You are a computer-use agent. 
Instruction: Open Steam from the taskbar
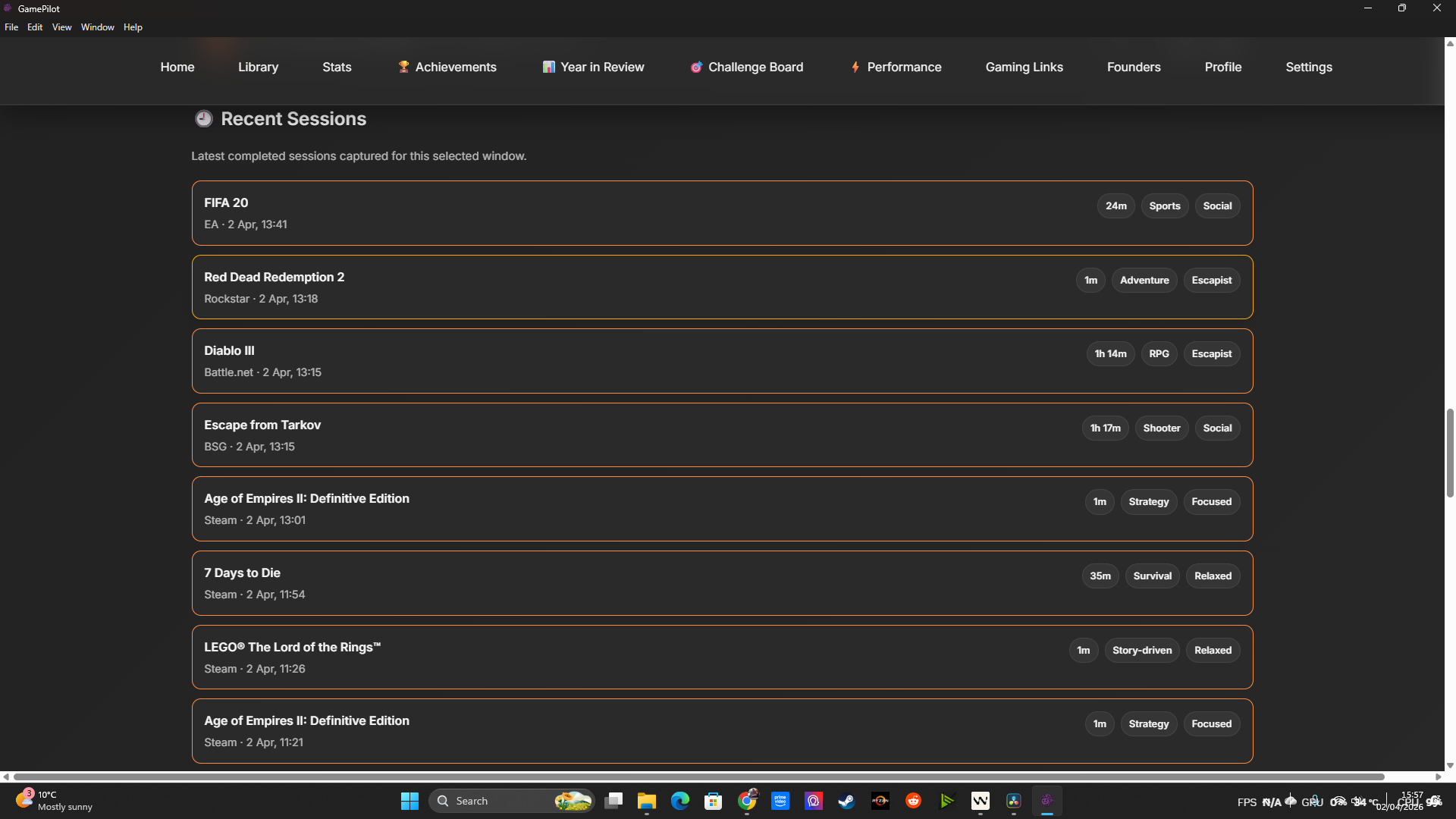tap(846, 801)
